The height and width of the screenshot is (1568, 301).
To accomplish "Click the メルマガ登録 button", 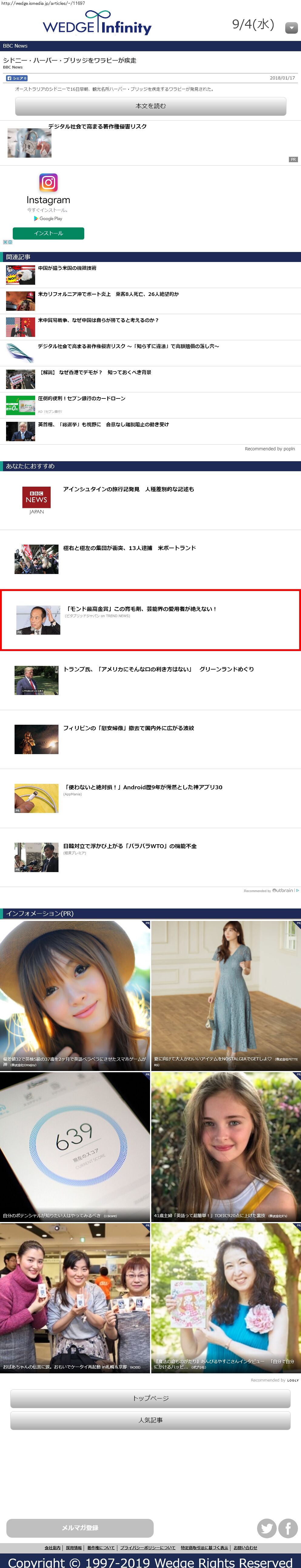I will (x=80, y=1527).
